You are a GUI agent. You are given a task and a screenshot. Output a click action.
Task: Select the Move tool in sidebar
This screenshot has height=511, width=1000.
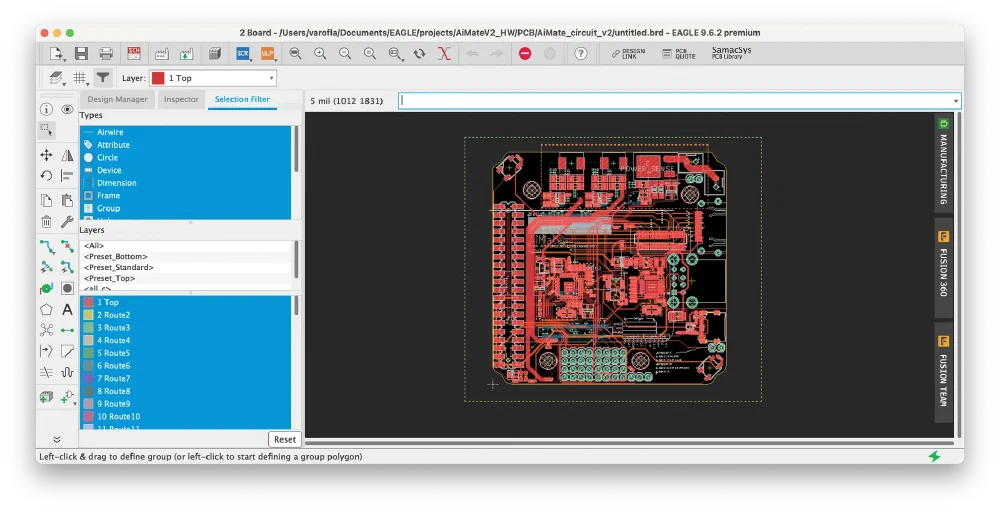click(x=46, y=155)
